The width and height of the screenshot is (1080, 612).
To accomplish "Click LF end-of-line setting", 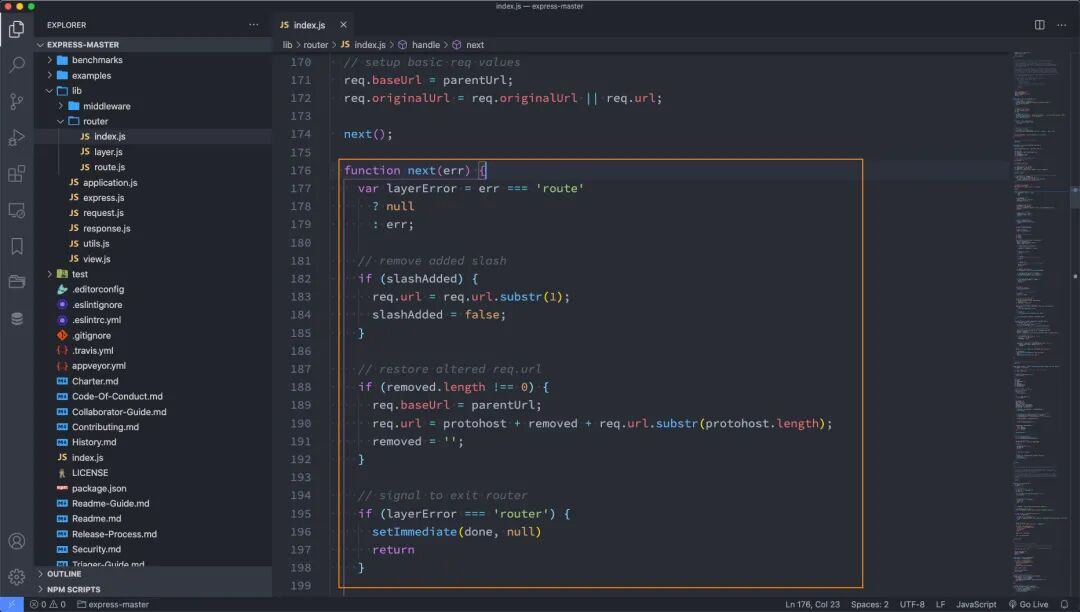I will (x=940, y=604).
